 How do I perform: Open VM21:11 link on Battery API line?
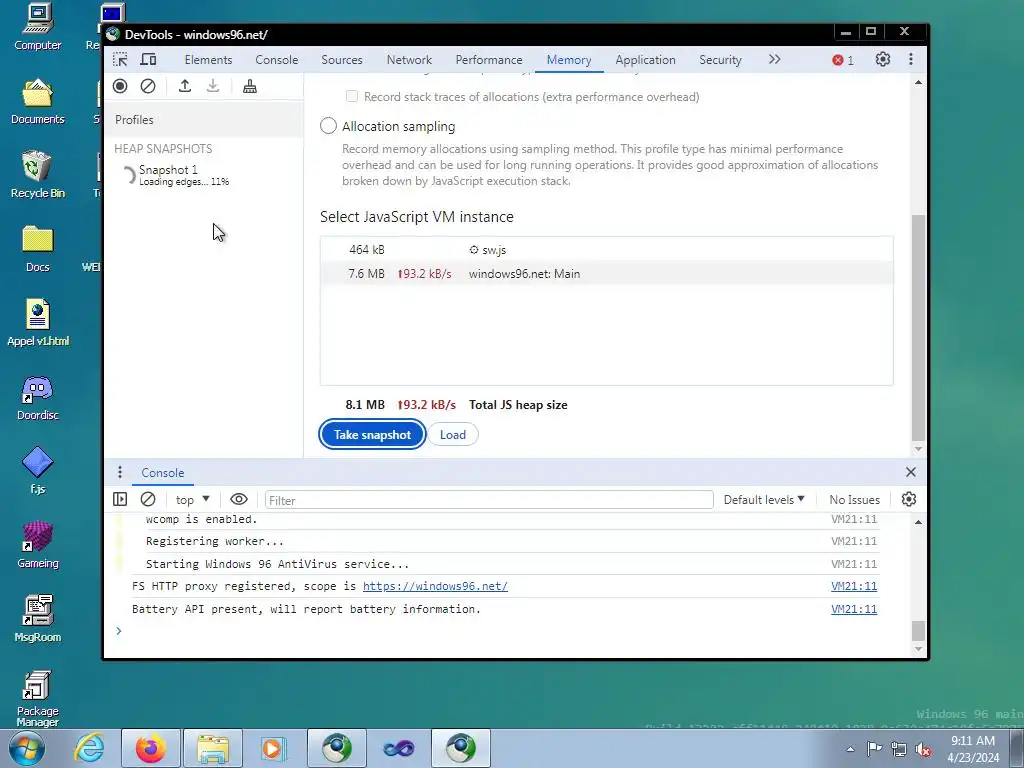click(x=854, y=609)
